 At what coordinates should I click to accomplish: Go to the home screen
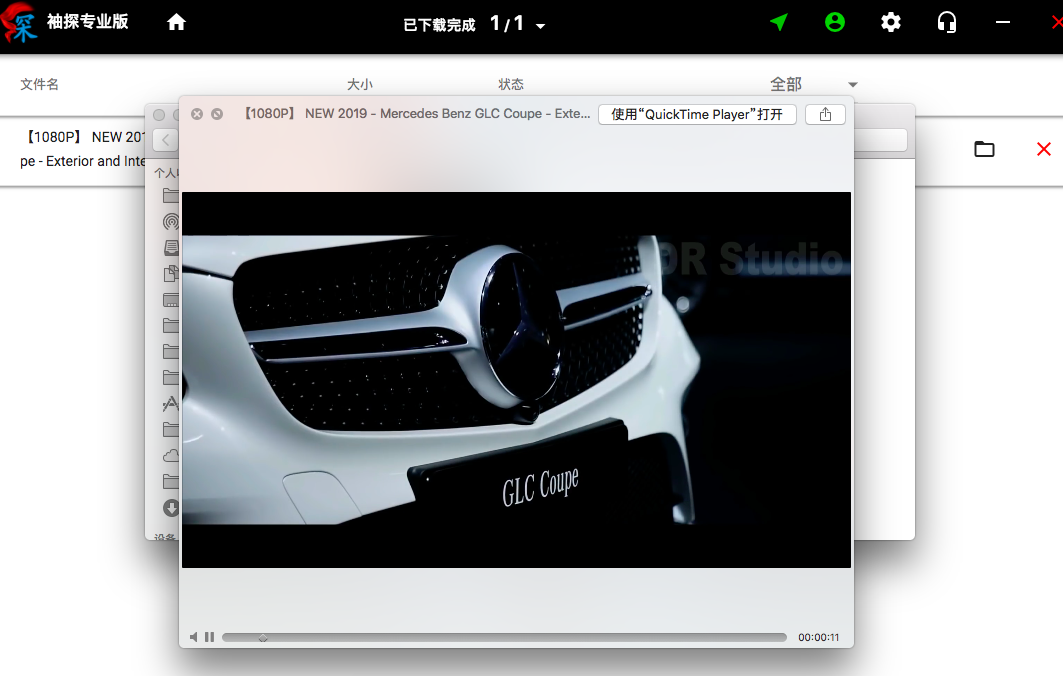pyautogui.click(x=176, y=22)
